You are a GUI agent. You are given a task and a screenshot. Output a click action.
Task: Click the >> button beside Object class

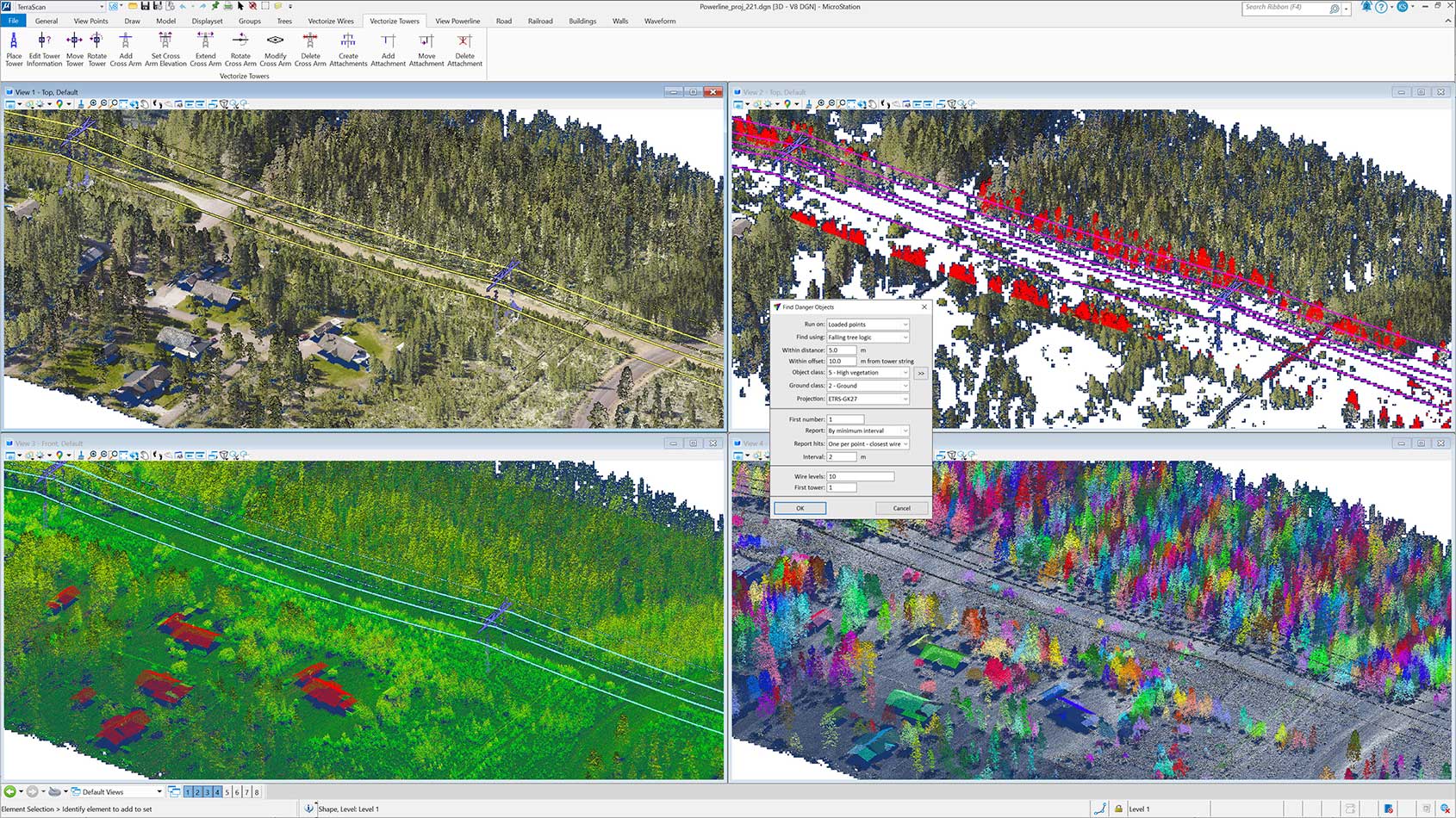(x=921, y=374)
